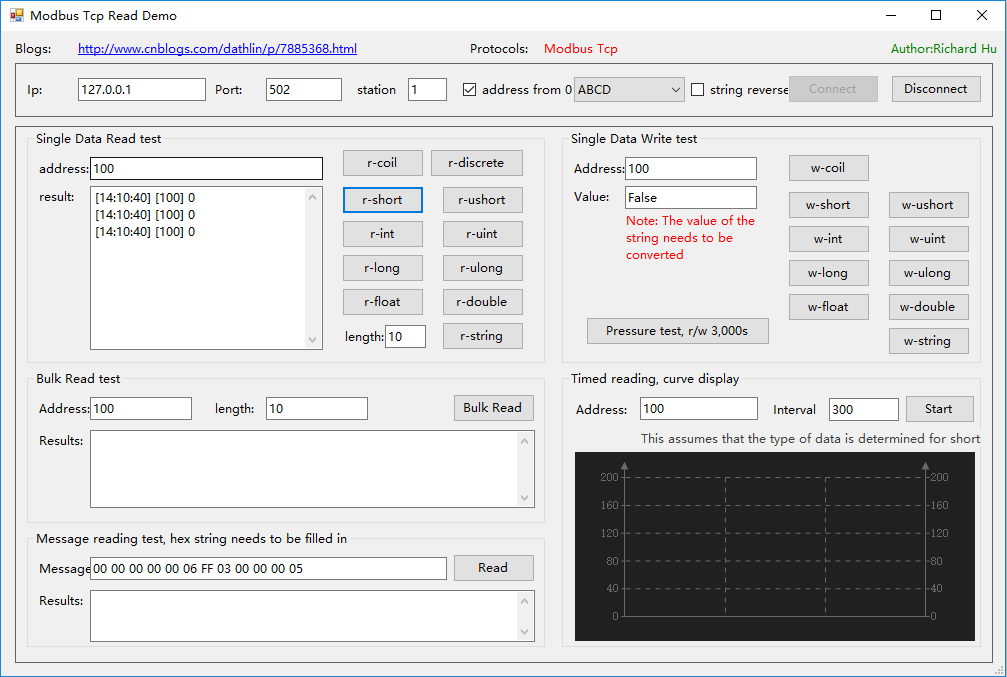This screenshot has height=677, width=1007.
Task: Click the r-ulong button
Action: pyautogui.click(x=482, y=268)
